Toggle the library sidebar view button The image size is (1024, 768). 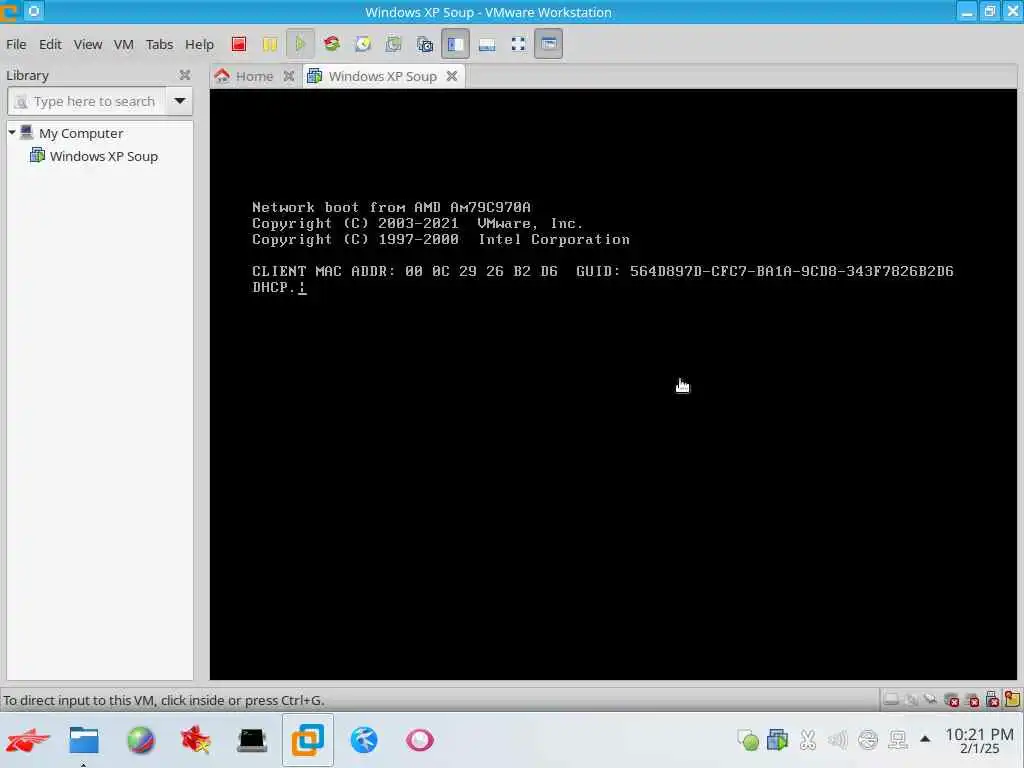(x=455, y=44)
